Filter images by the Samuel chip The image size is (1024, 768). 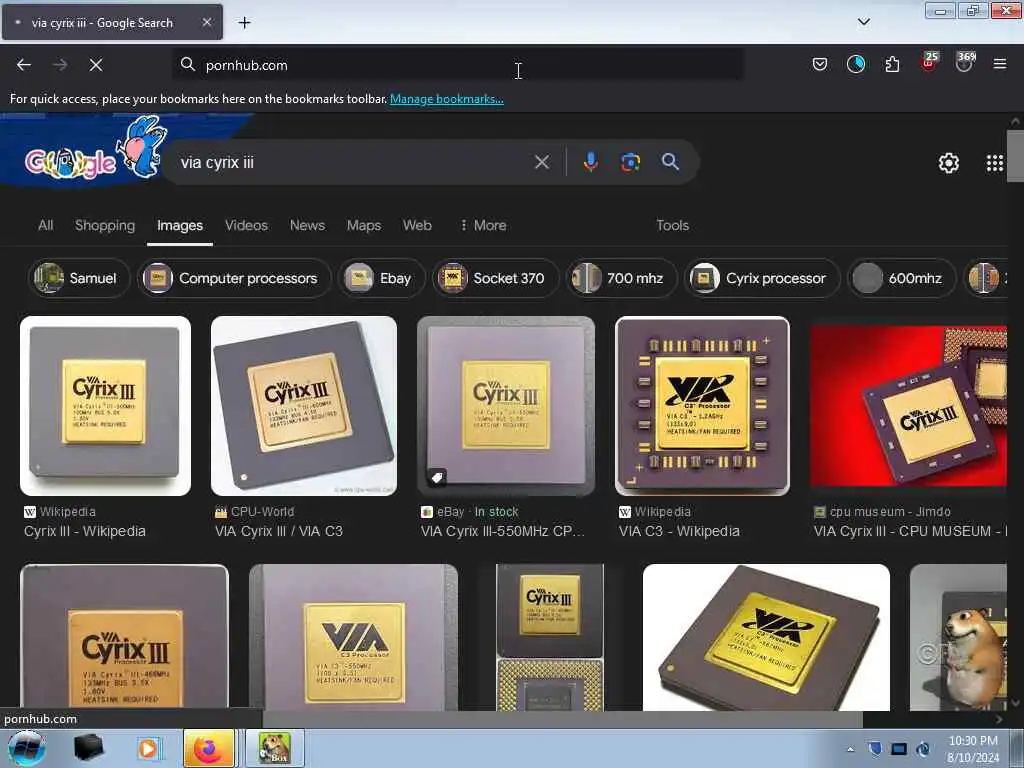tap(78, 278)
